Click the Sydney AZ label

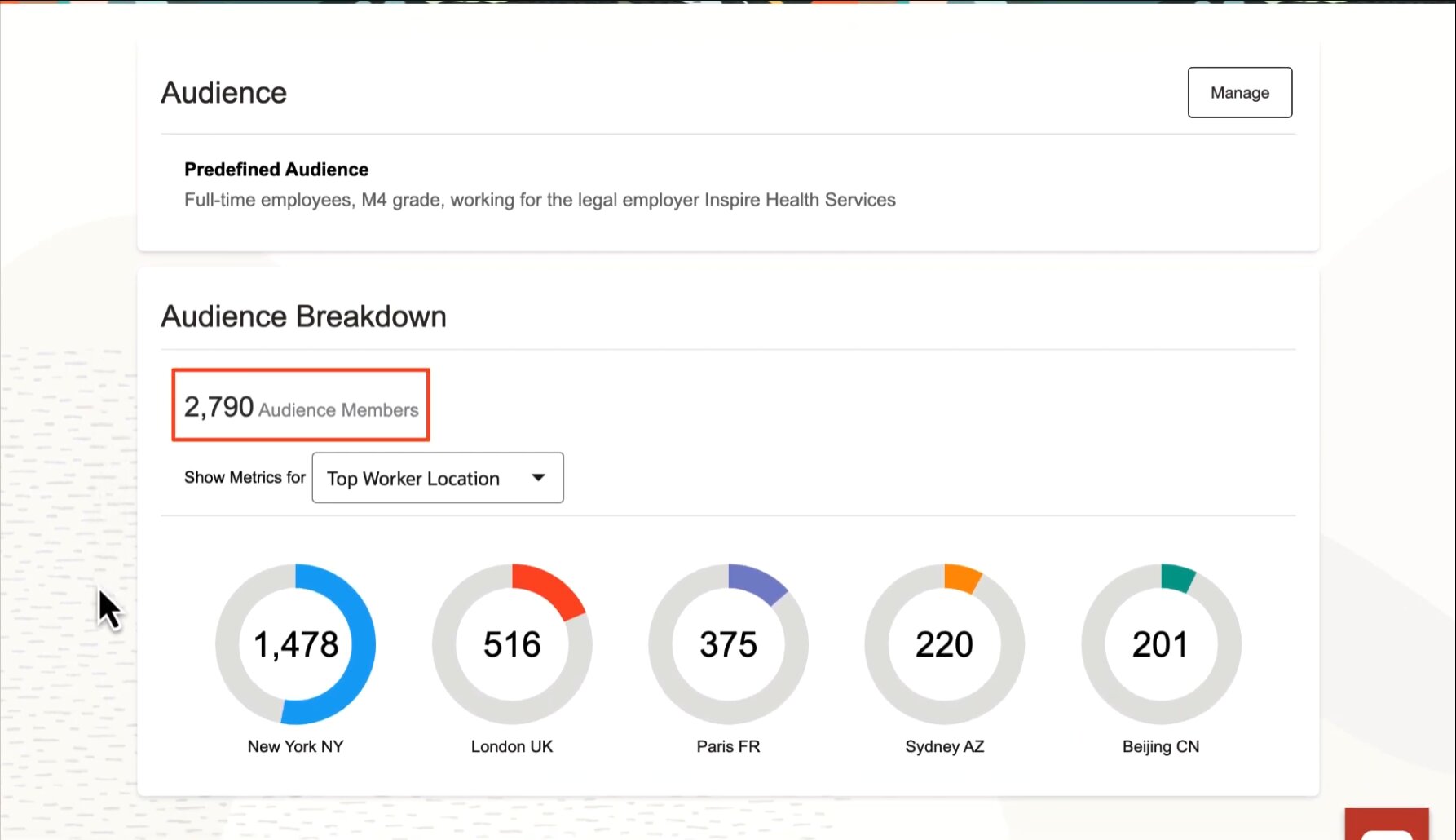click(x=944, y=746)
